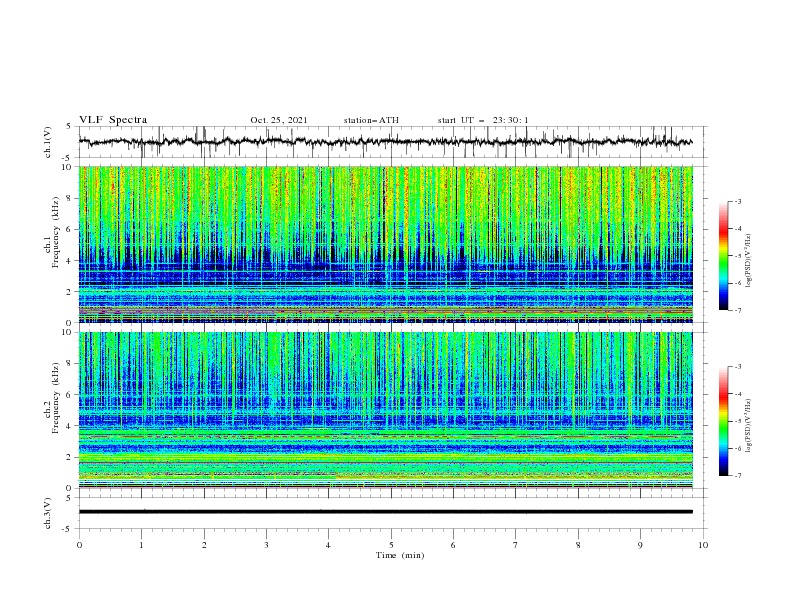Click the "3" tick on the time axis
The image size is (792, 612).
point(266,545)
